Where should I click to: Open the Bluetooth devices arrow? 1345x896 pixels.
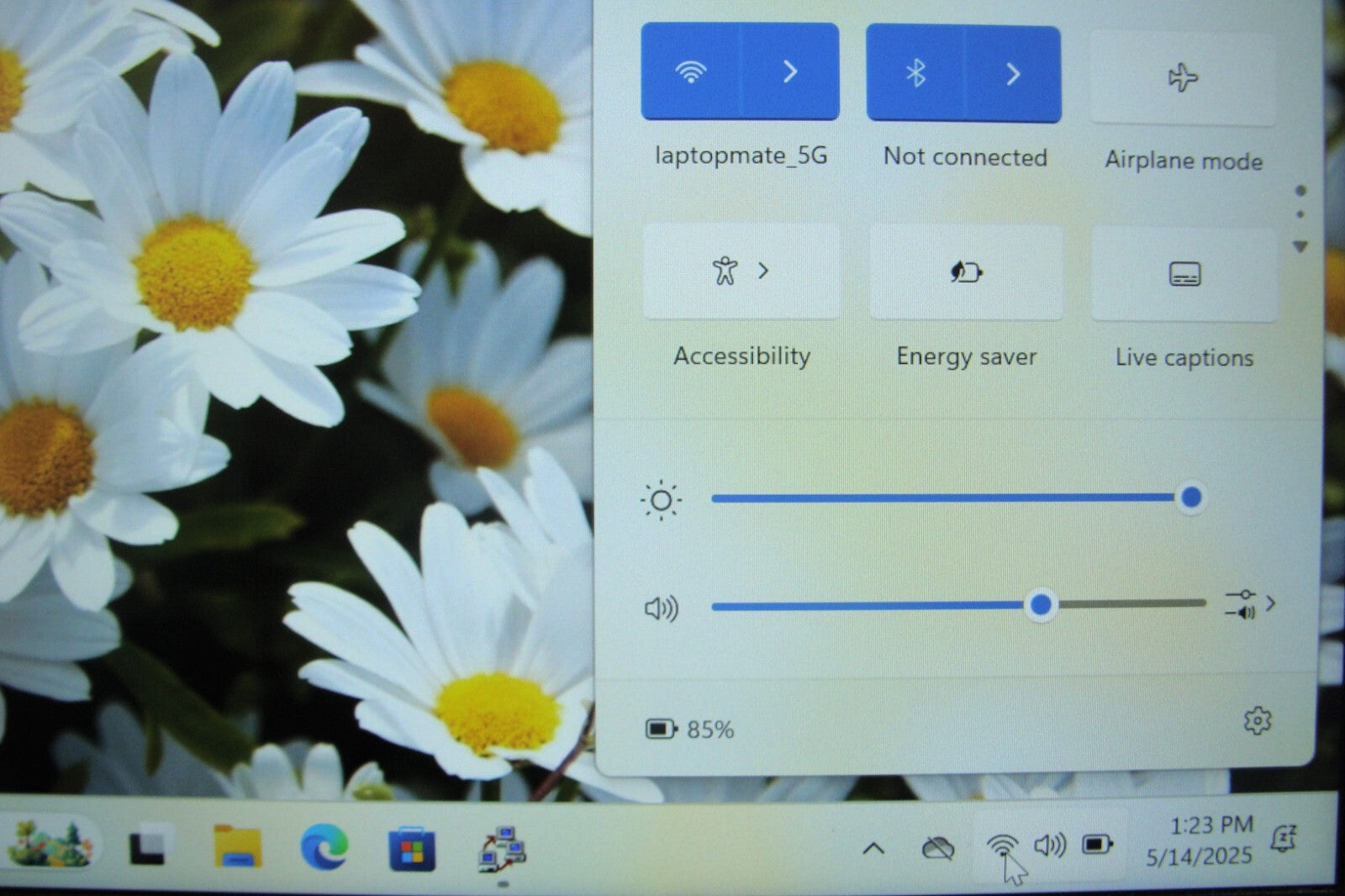(x=1013, y=74)
